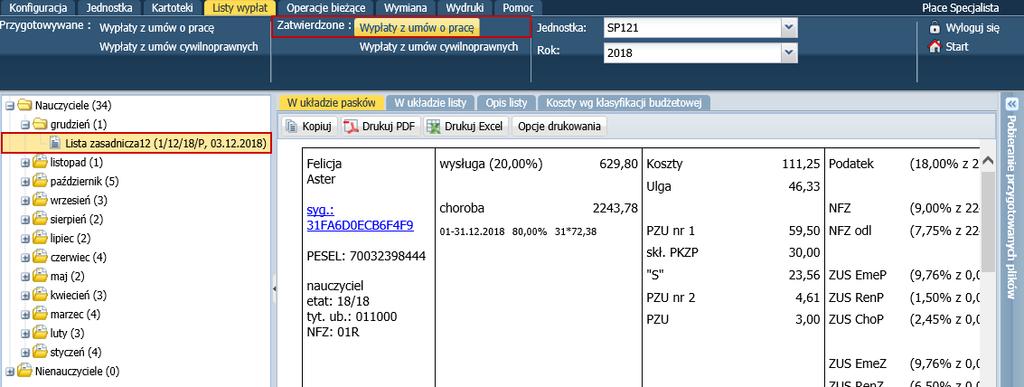Open the Wymiana tab
Image resolution: width=1024 pixels, height=387 pixels.
[406, 8]
